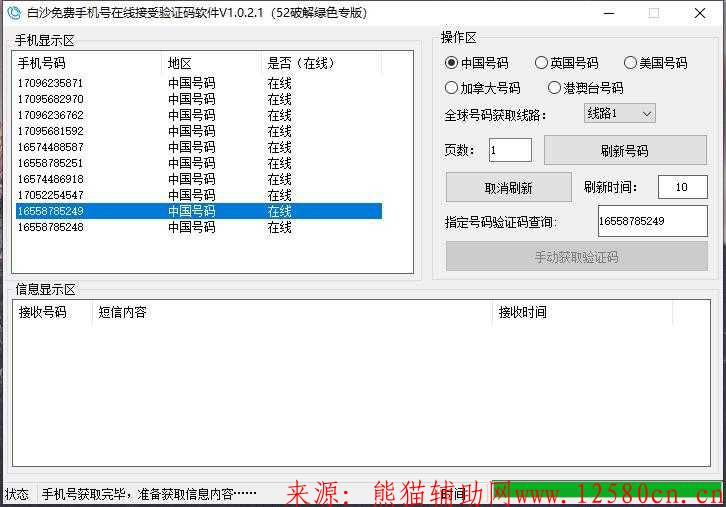Select the row for number 16558785248
This screenshot has width=726, height=507.
(50, 227)
